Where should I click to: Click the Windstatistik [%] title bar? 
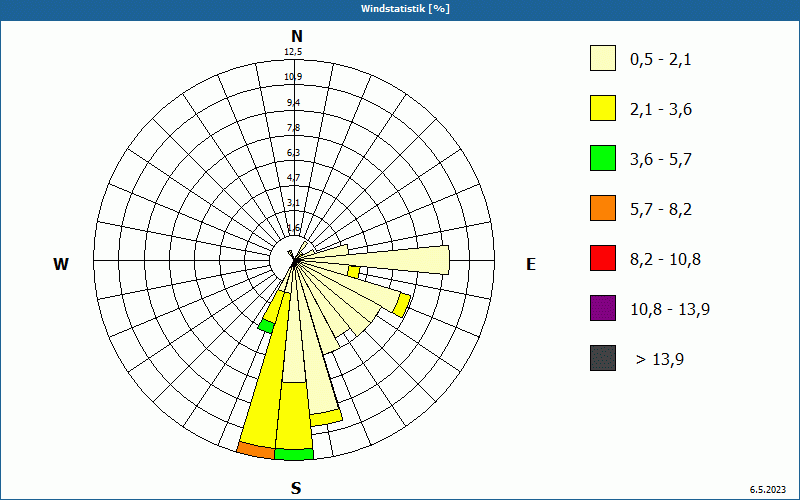(400, 9)
